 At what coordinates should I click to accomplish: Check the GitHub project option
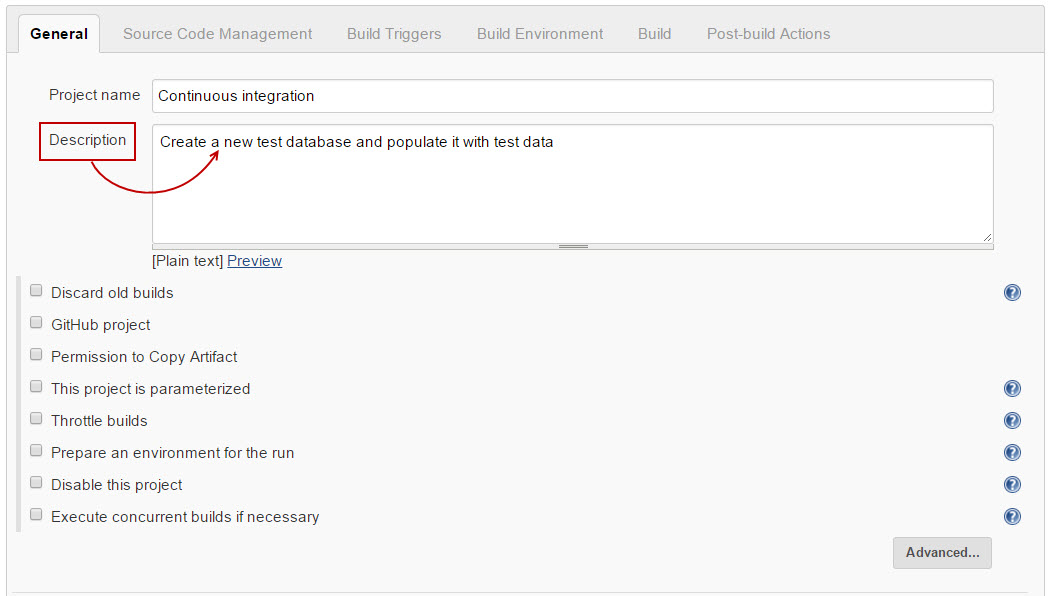pos(36,323)
